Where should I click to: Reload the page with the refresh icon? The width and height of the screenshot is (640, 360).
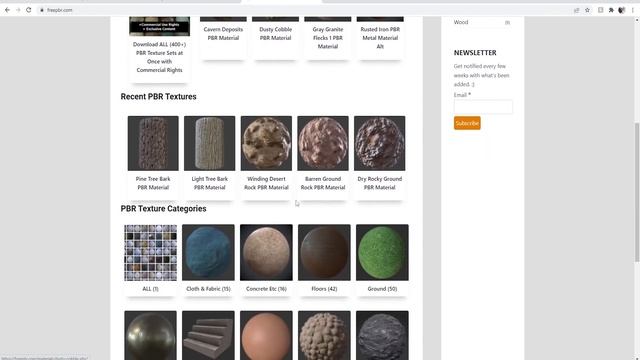tap(29, 10)
